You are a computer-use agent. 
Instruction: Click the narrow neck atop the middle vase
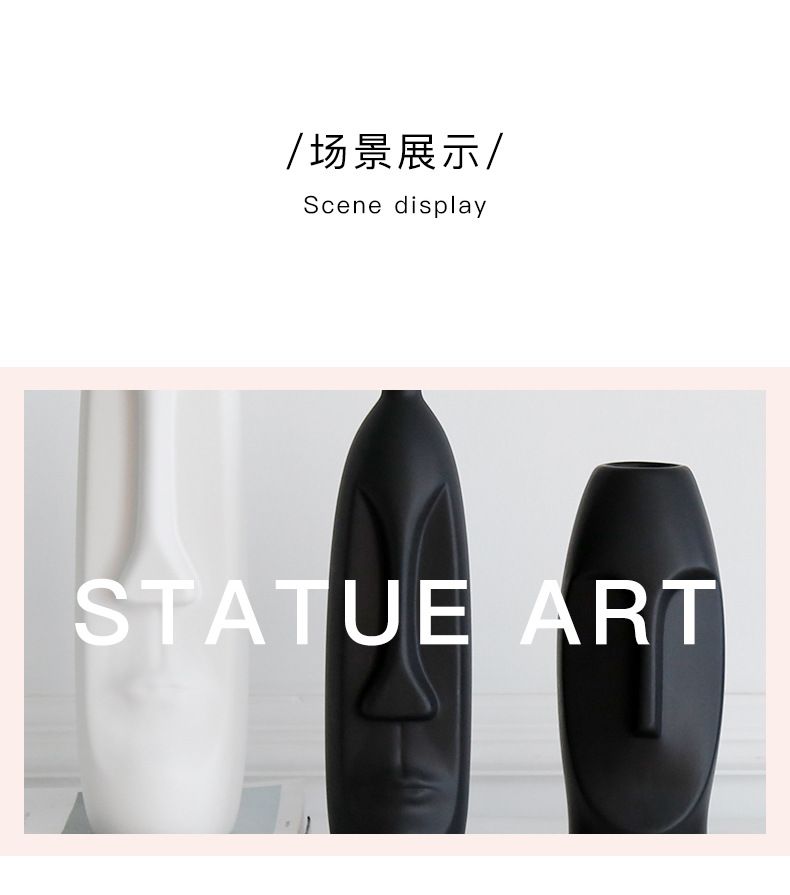click(x=399, y=398)
